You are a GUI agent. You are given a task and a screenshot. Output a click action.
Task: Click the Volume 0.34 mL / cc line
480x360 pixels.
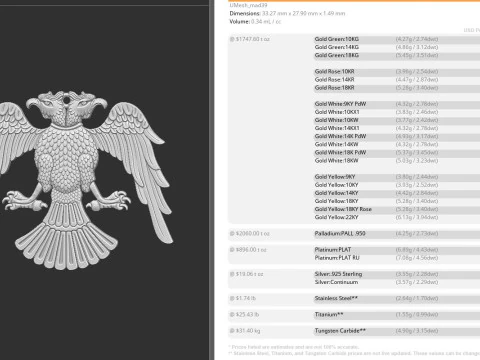click(255, 22)
